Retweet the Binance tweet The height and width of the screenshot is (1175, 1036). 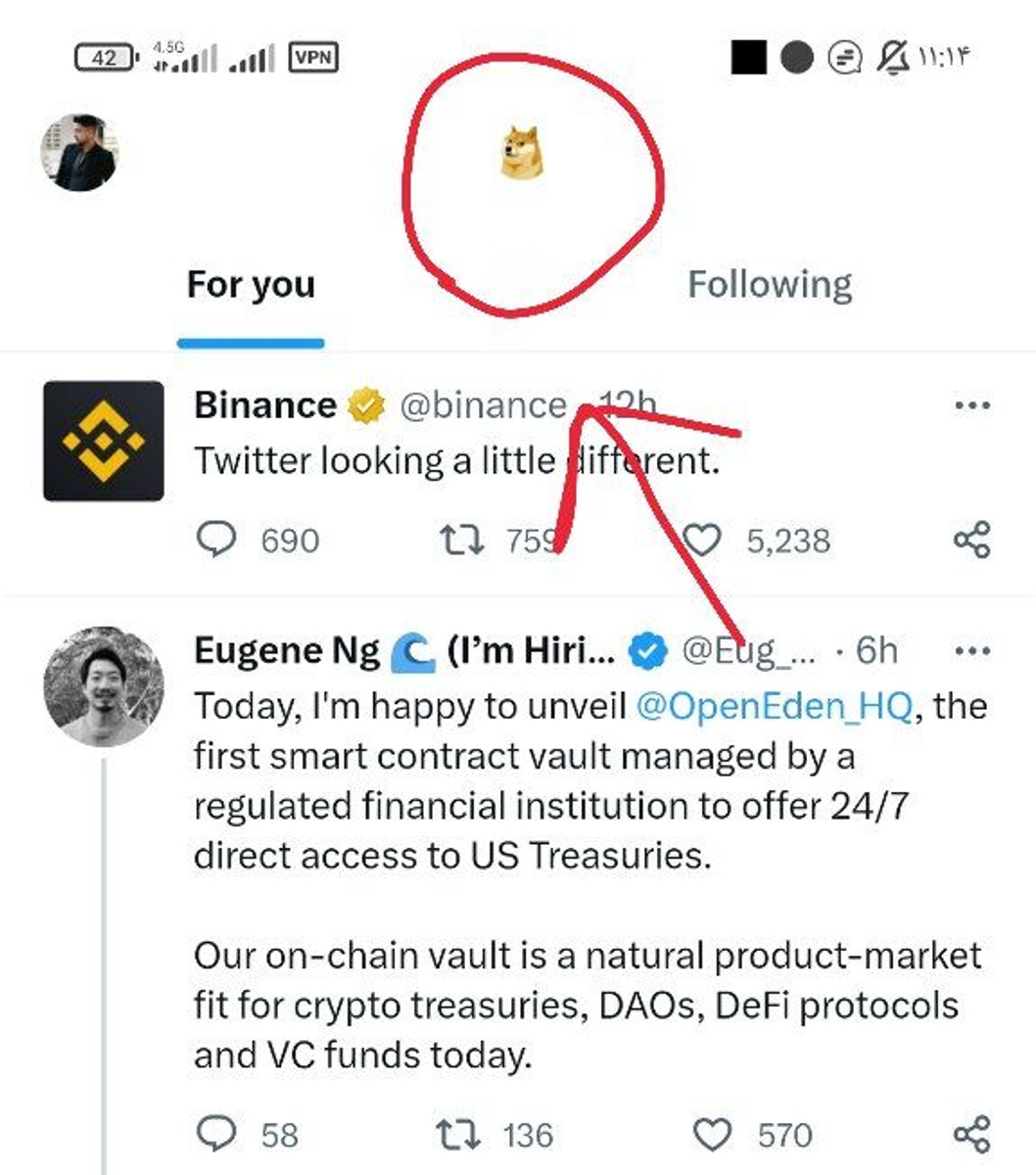(x=458, y=540)
